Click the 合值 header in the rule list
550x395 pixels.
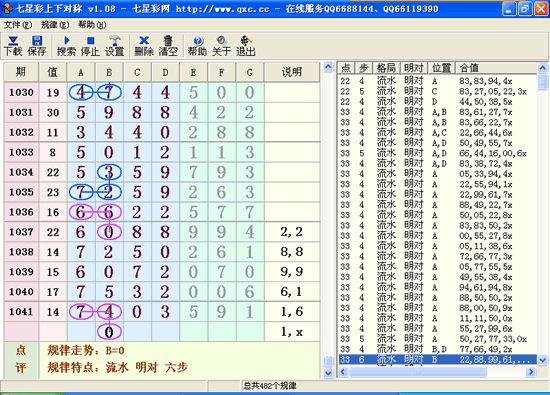coord(496,68)
